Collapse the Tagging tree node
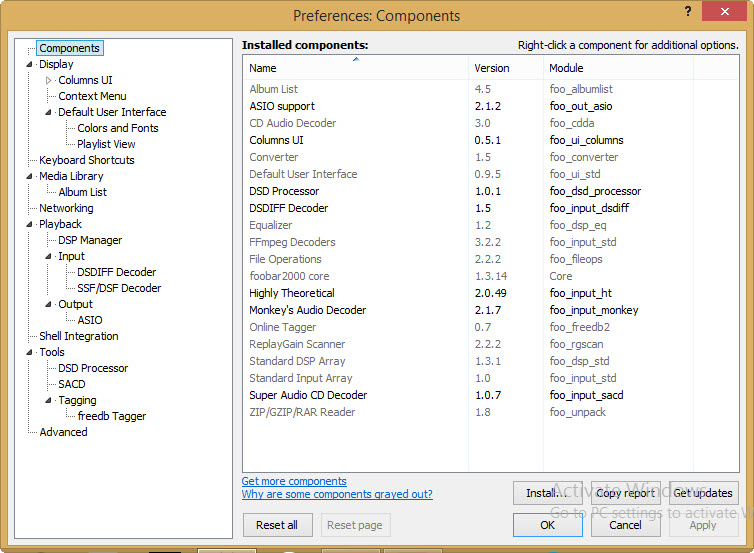The height and width of the screenshot is (553, 754). (x=48, y=401)
